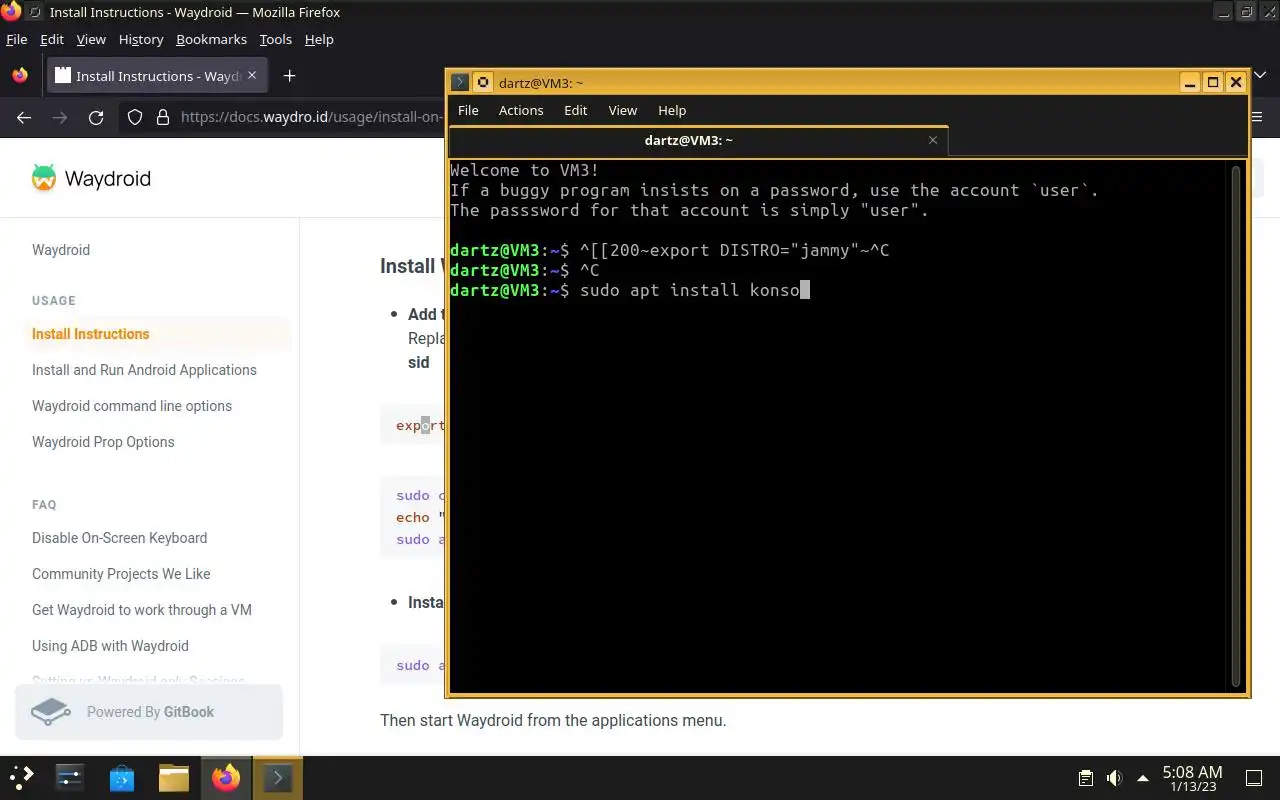Open Firefox hamburger application menu

[x=1258, y=117]
